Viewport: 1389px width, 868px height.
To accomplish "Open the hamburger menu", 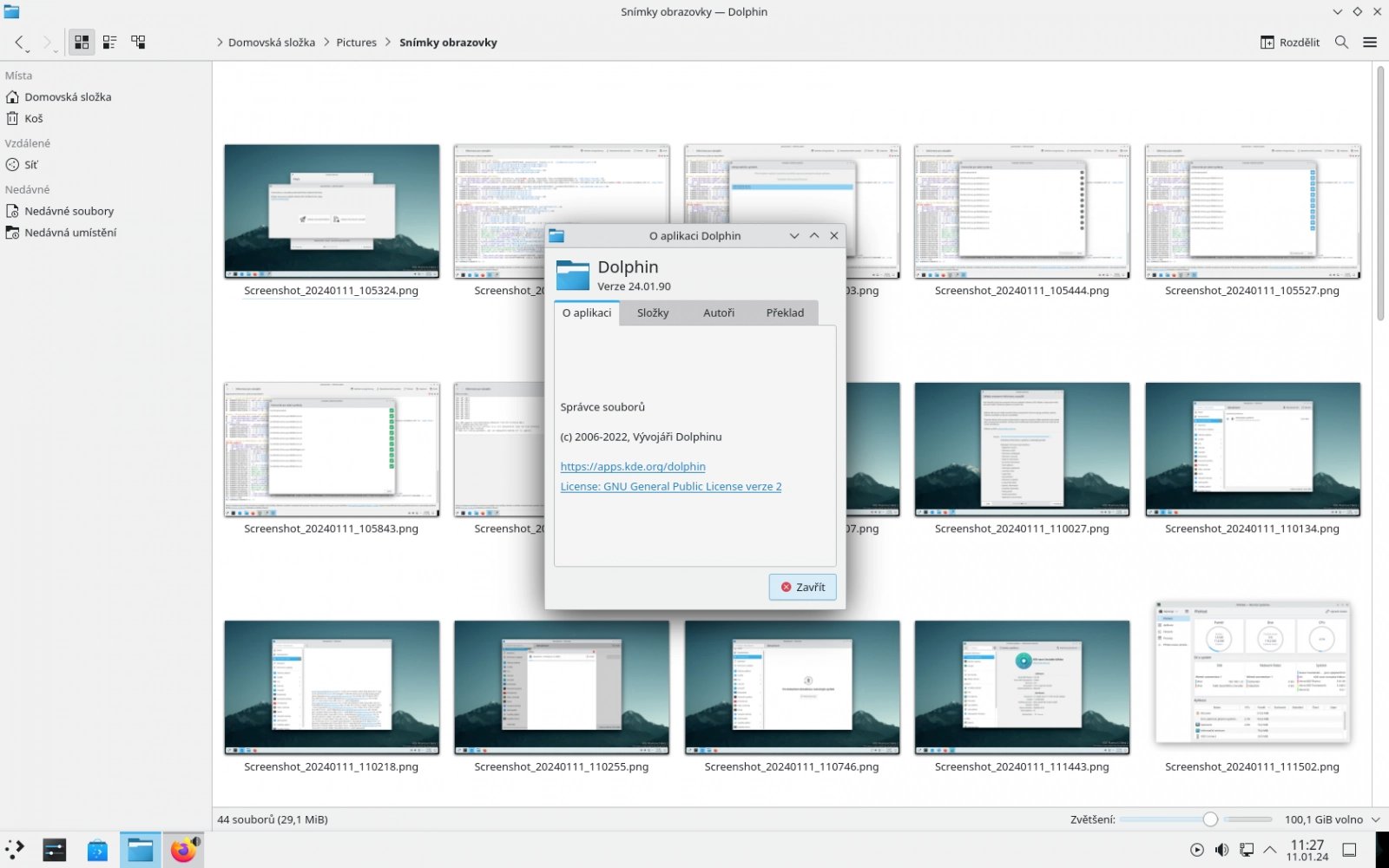I will (x=1370, y=42).
